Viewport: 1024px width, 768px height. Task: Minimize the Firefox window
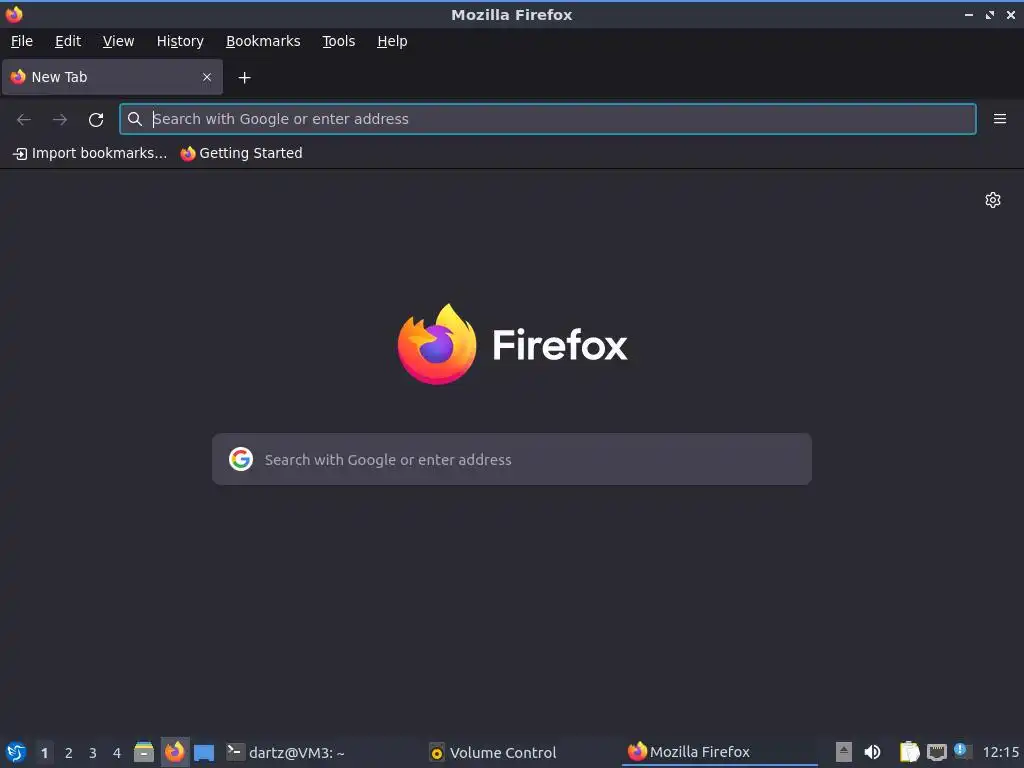(x=969, y=14)
